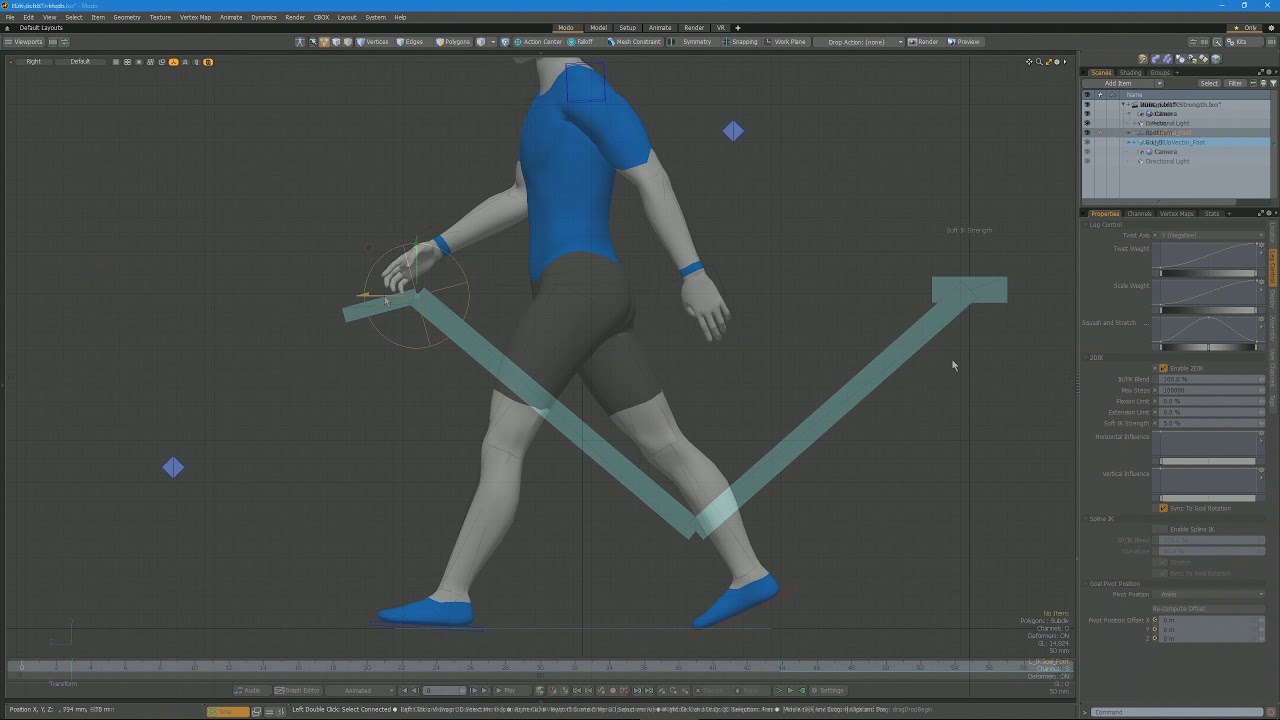Toggle Symmetry

[692, 42]
